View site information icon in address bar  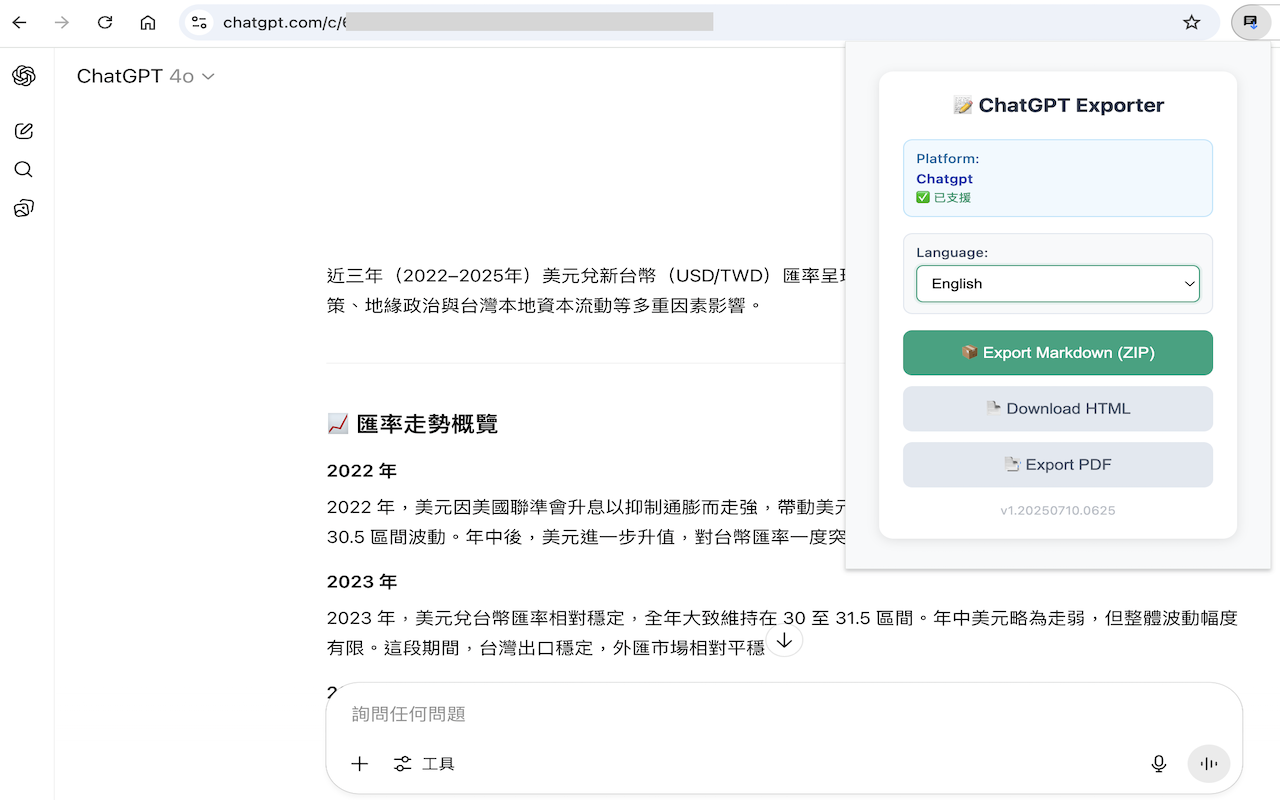pos(199,22)
